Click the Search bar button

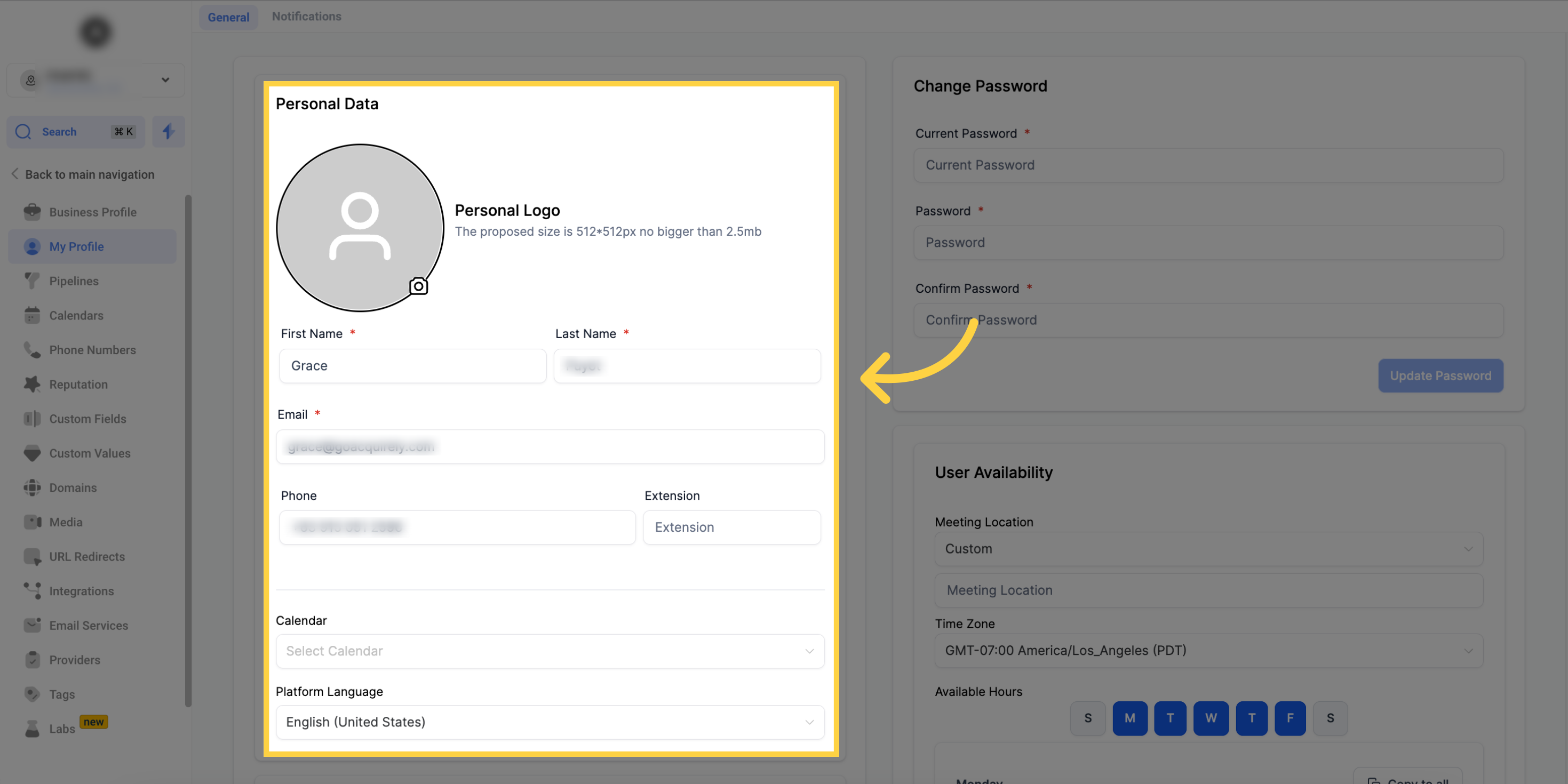75,132
